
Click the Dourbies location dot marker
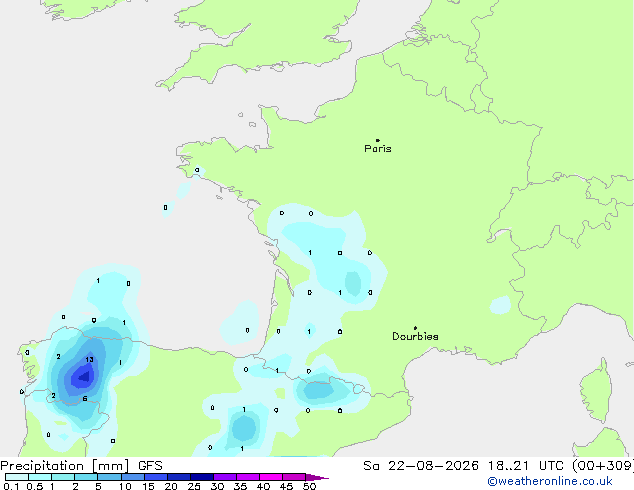tap(415, 328)
